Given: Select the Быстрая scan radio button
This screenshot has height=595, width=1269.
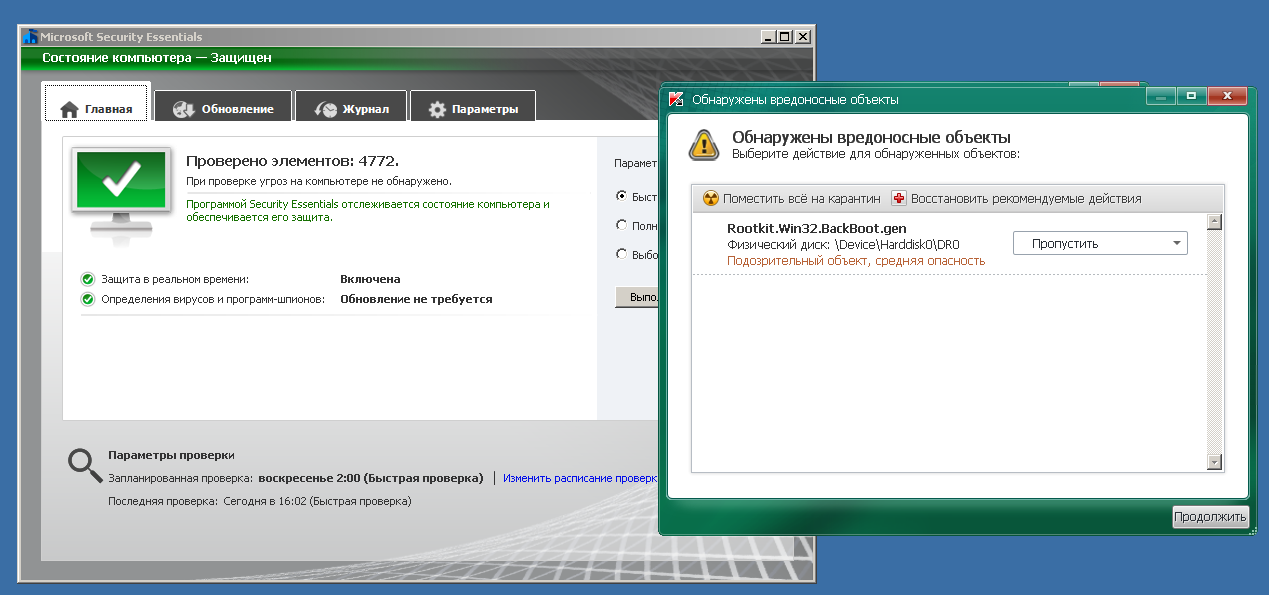Looking at the screenshot, I should 622,196.
